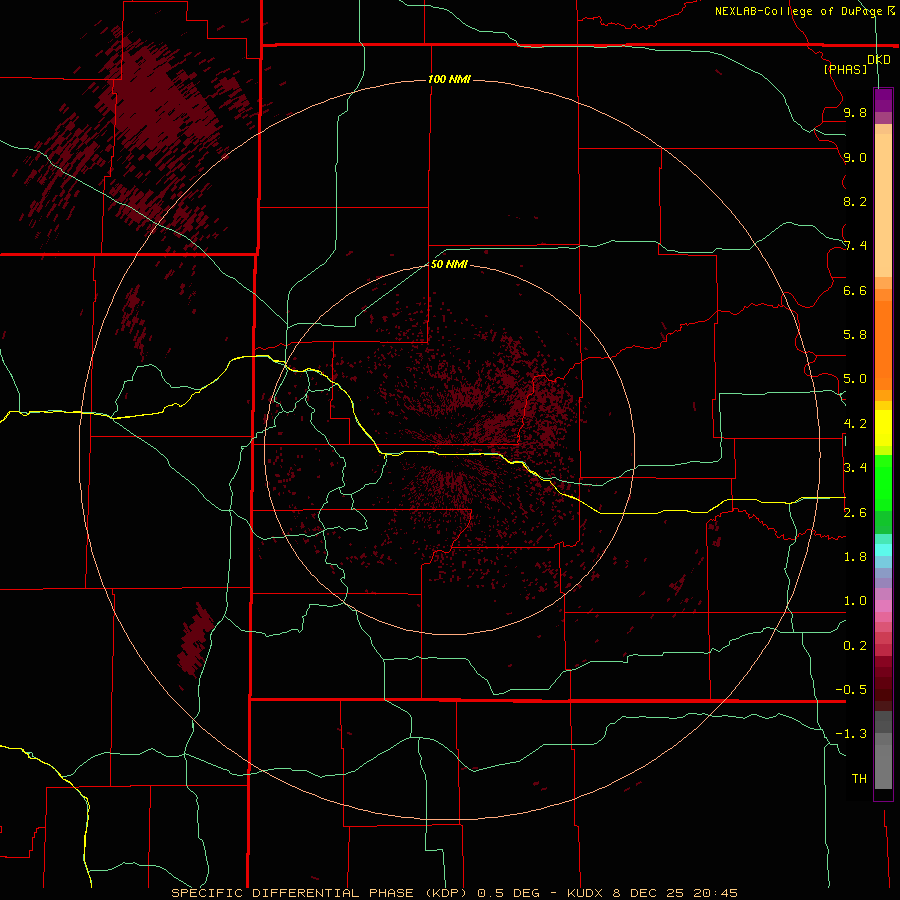900x900 pixels.
Task: Click the 8.2 value on the color scale
Action: click(855, 201)
